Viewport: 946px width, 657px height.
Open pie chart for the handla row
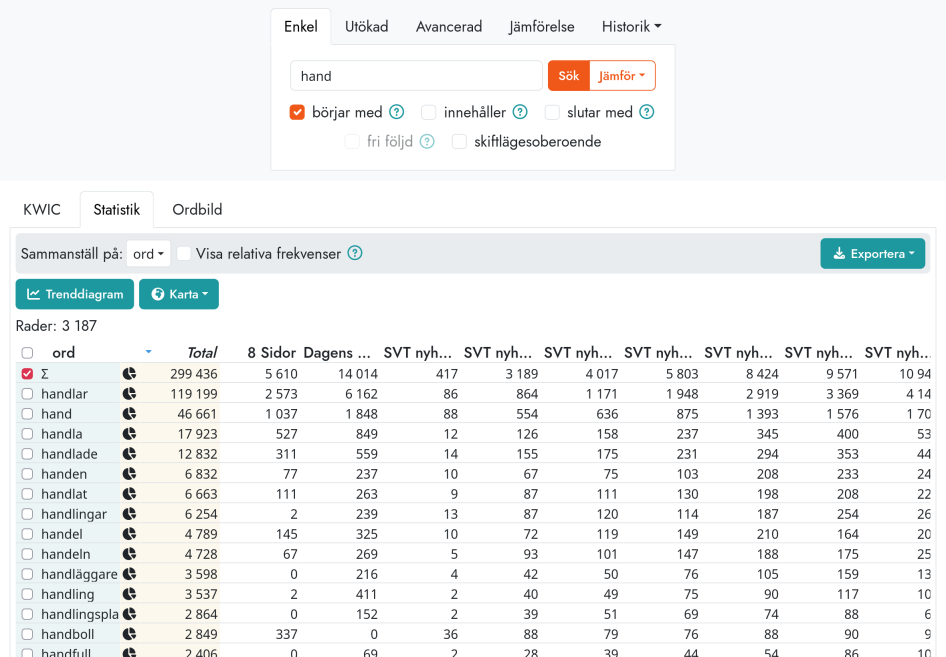point(129,434)
